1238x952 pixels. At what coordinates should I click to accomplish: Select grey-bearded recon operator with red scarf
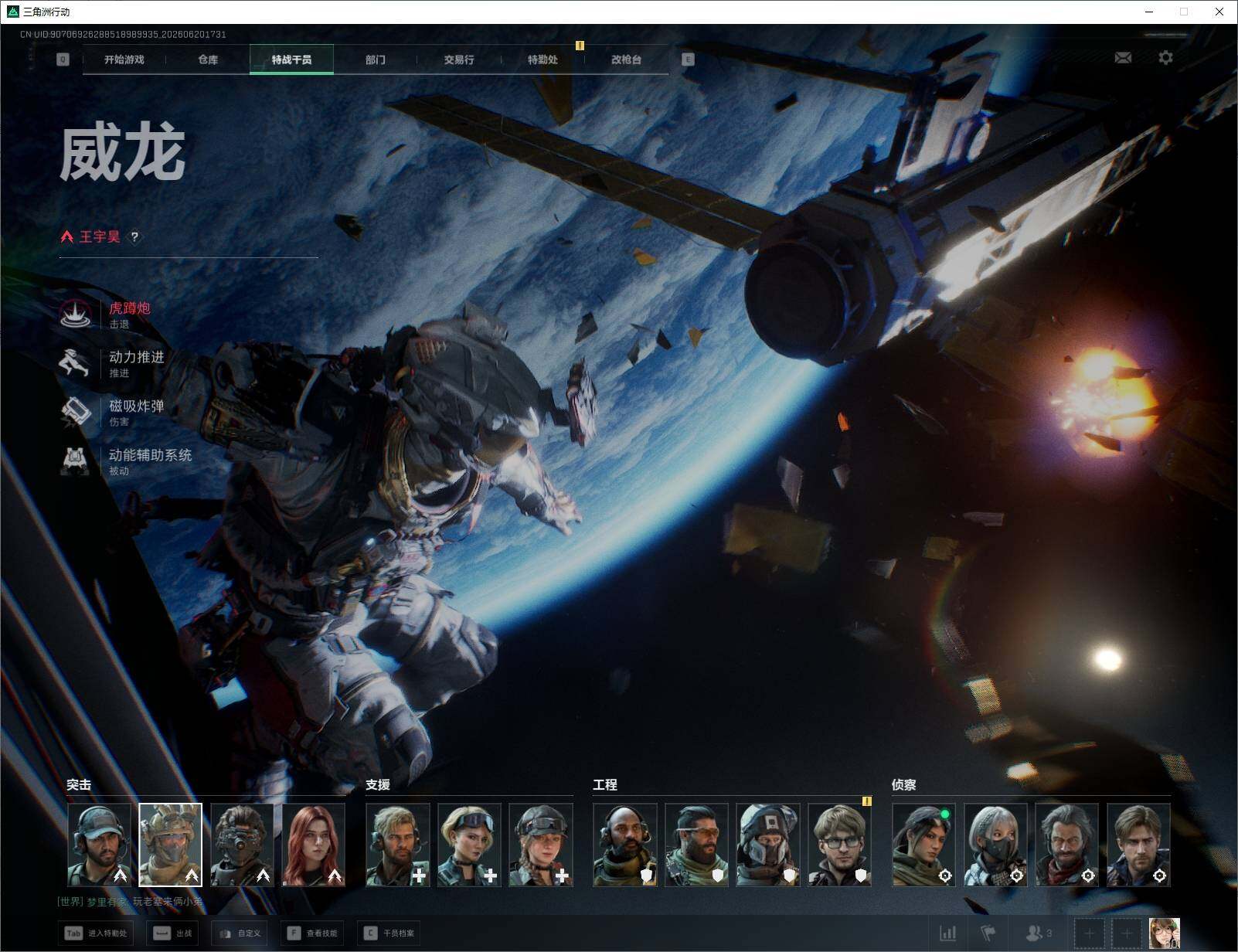click(1067, 845)
